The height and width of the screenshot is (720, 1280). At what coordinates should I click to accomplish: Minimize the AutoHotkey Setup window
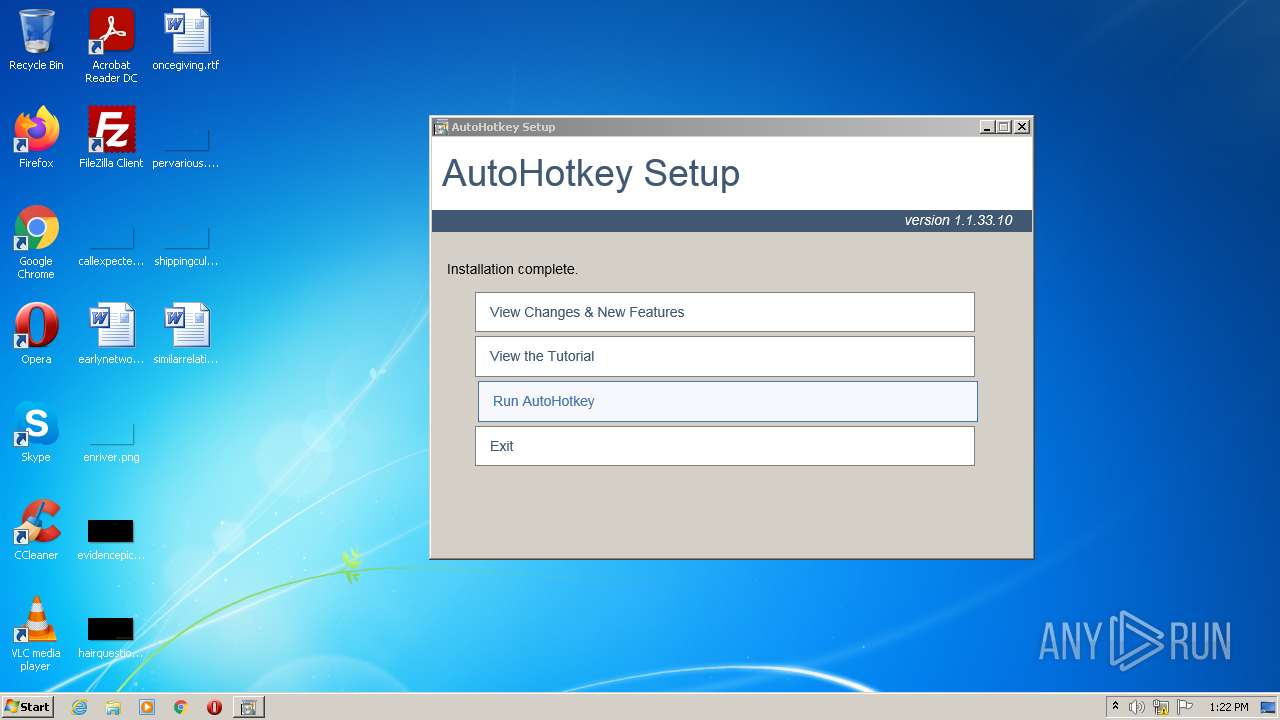[x=987, y=127]
